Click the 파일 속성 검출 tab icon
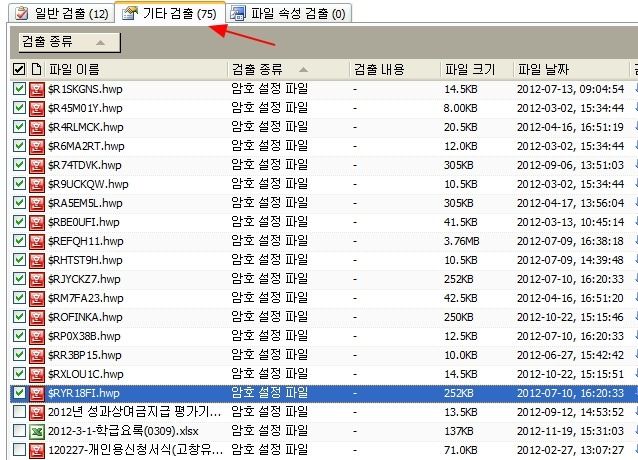 238,13
